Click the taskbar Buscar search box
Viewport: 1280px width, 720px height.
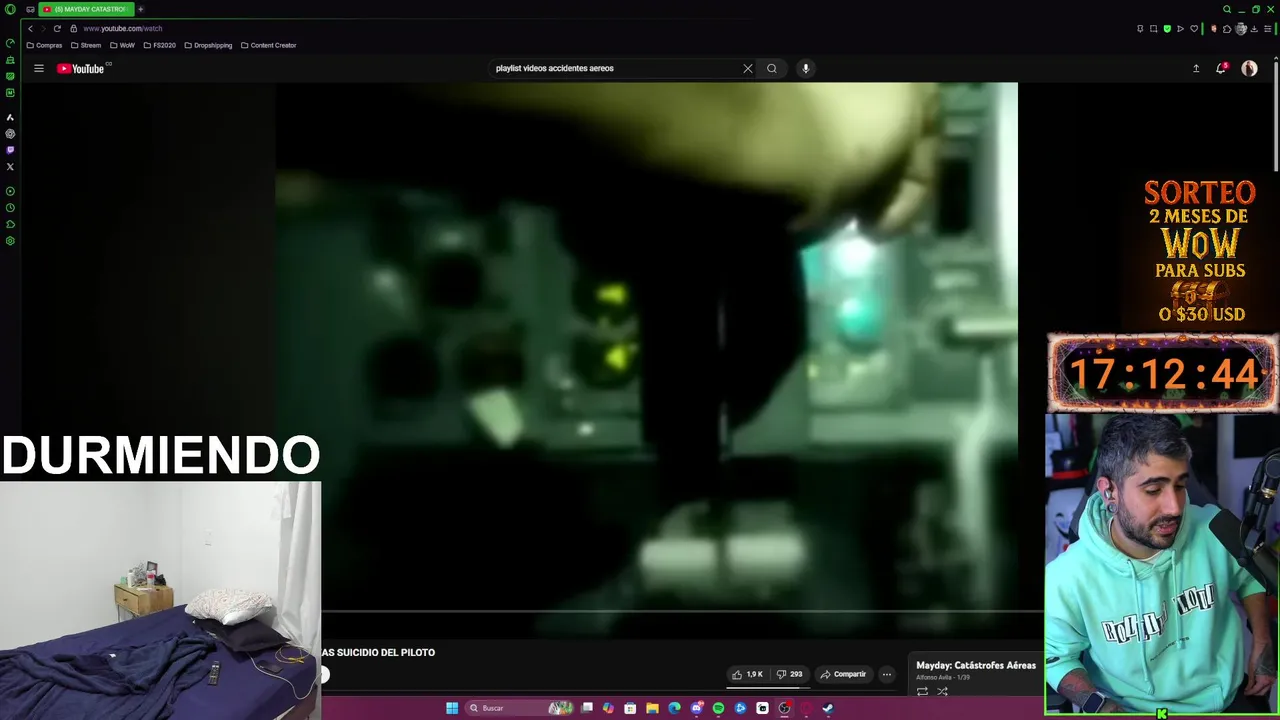click(519, 708)
